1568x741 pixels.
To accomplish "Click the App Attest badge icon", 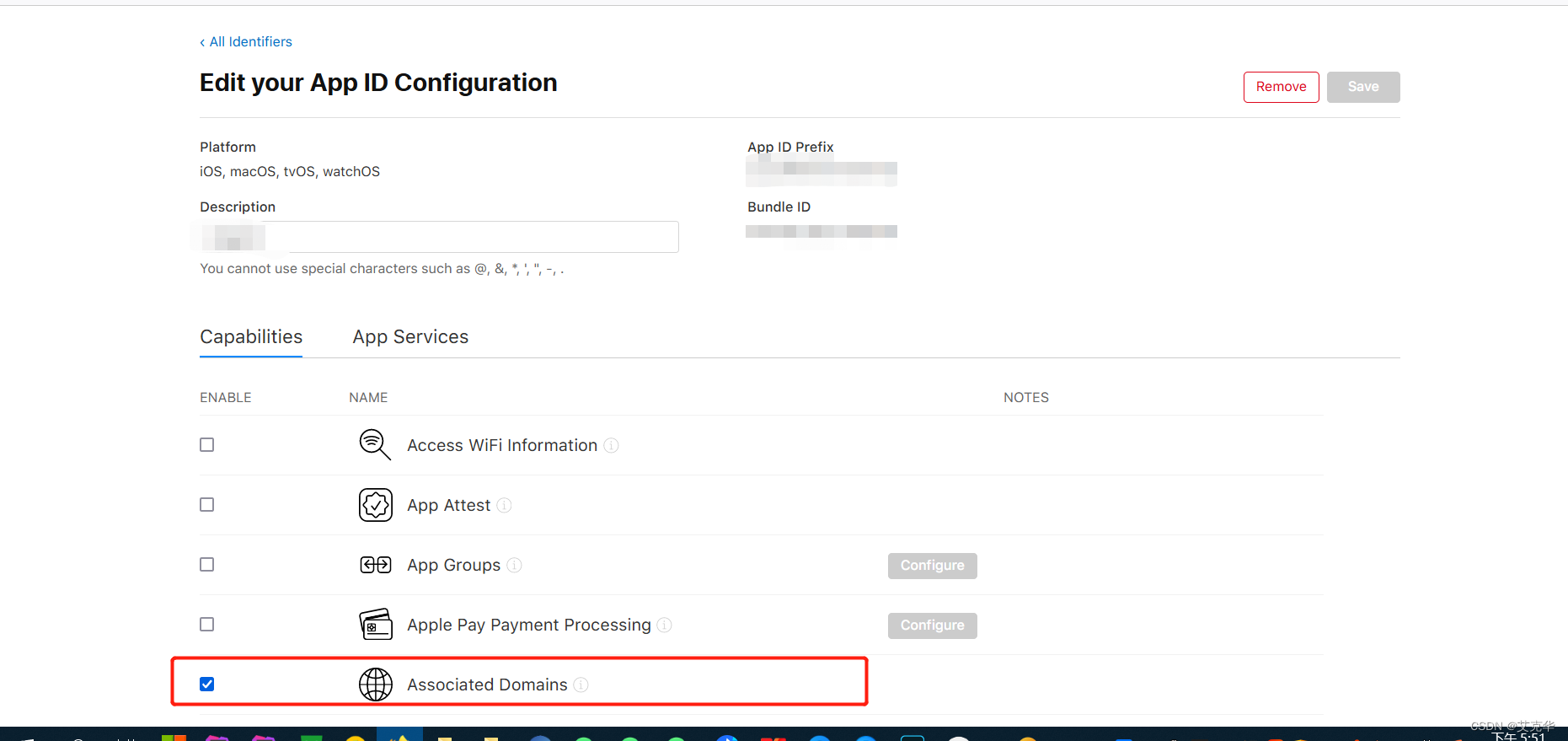I will click(376, 505).
